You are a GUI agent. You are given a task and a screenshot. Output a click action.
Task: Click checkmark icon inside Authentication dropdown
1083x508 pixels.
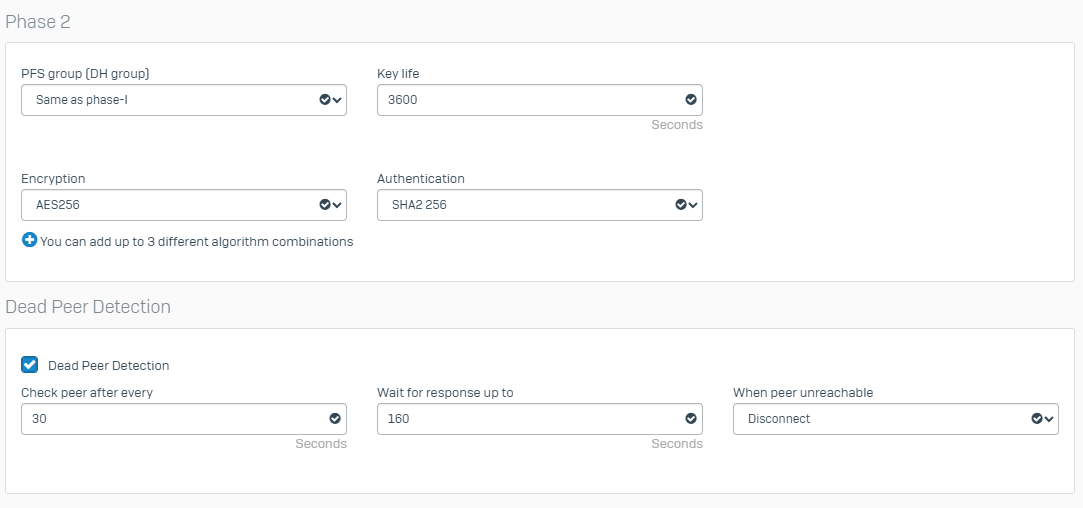click(x=680, y=204)
